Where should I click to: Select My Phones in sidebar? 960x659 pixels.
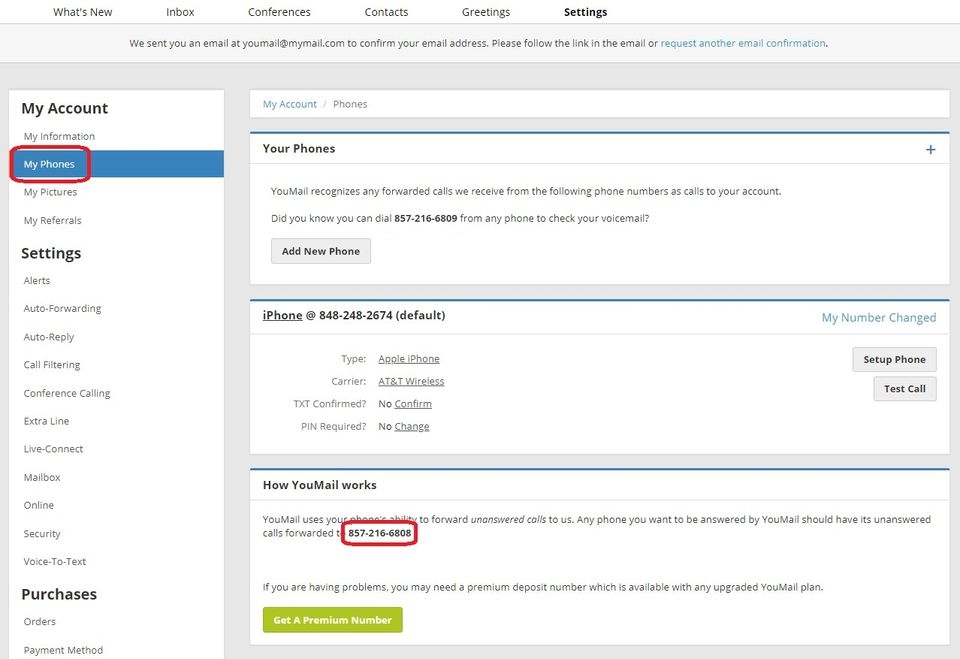click(x=116, y=164)
